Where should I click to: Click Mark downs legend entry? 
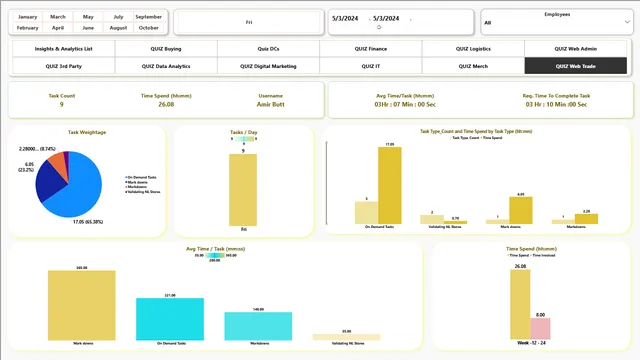136,182
